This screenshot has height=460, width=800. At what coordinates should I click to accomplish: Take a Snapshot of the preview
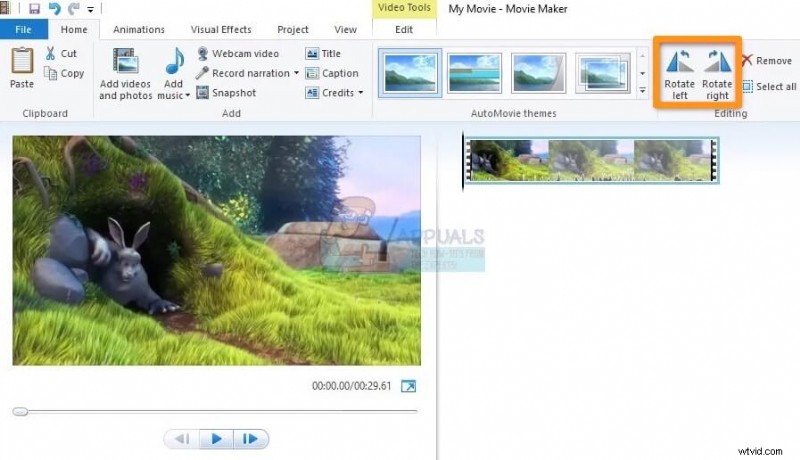[227, 93]
